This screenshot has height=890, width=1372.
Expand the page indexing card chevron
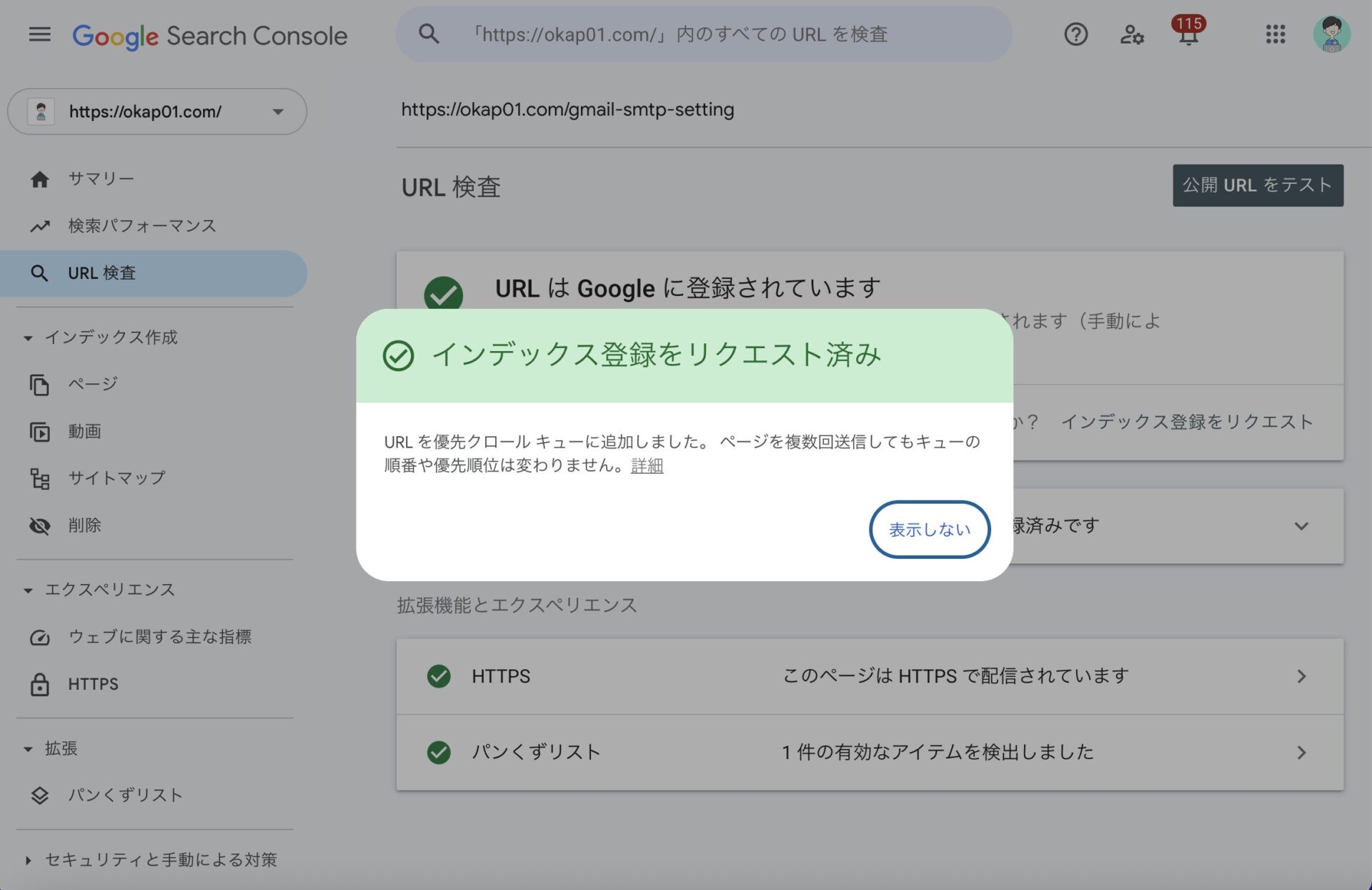[1301, 526]
